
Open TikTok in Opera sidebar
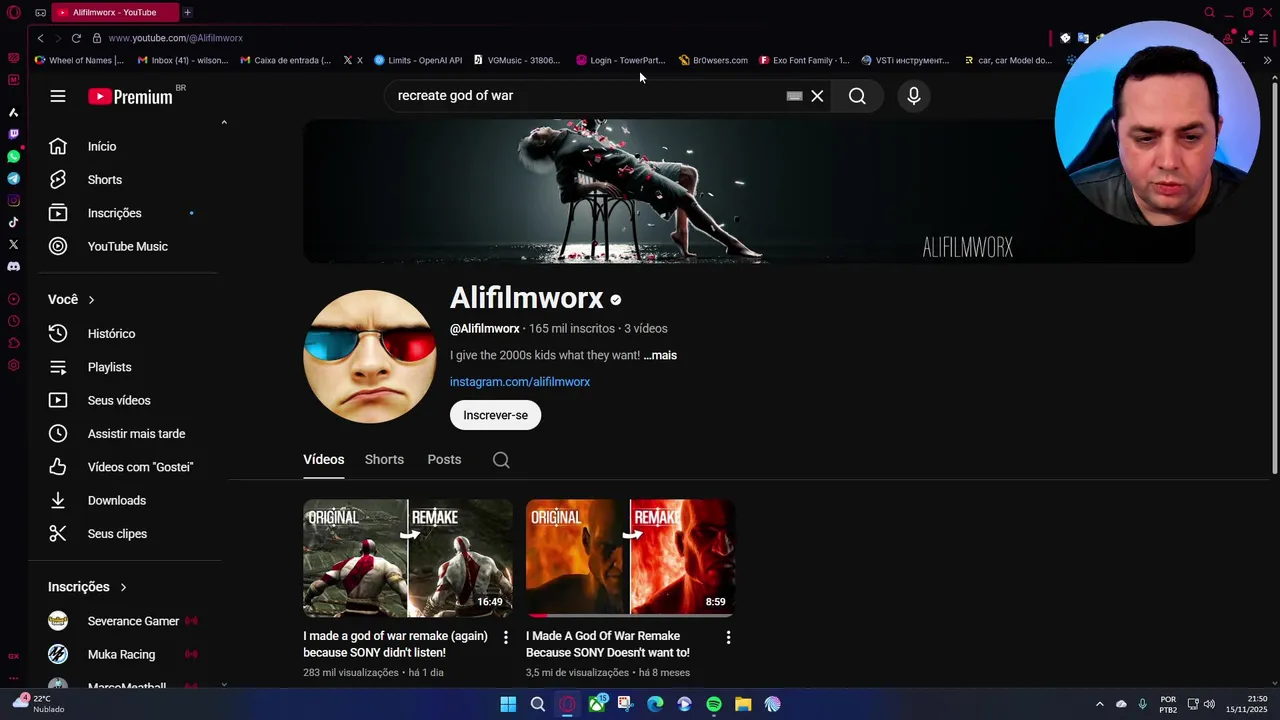click(x=13, y=222)
